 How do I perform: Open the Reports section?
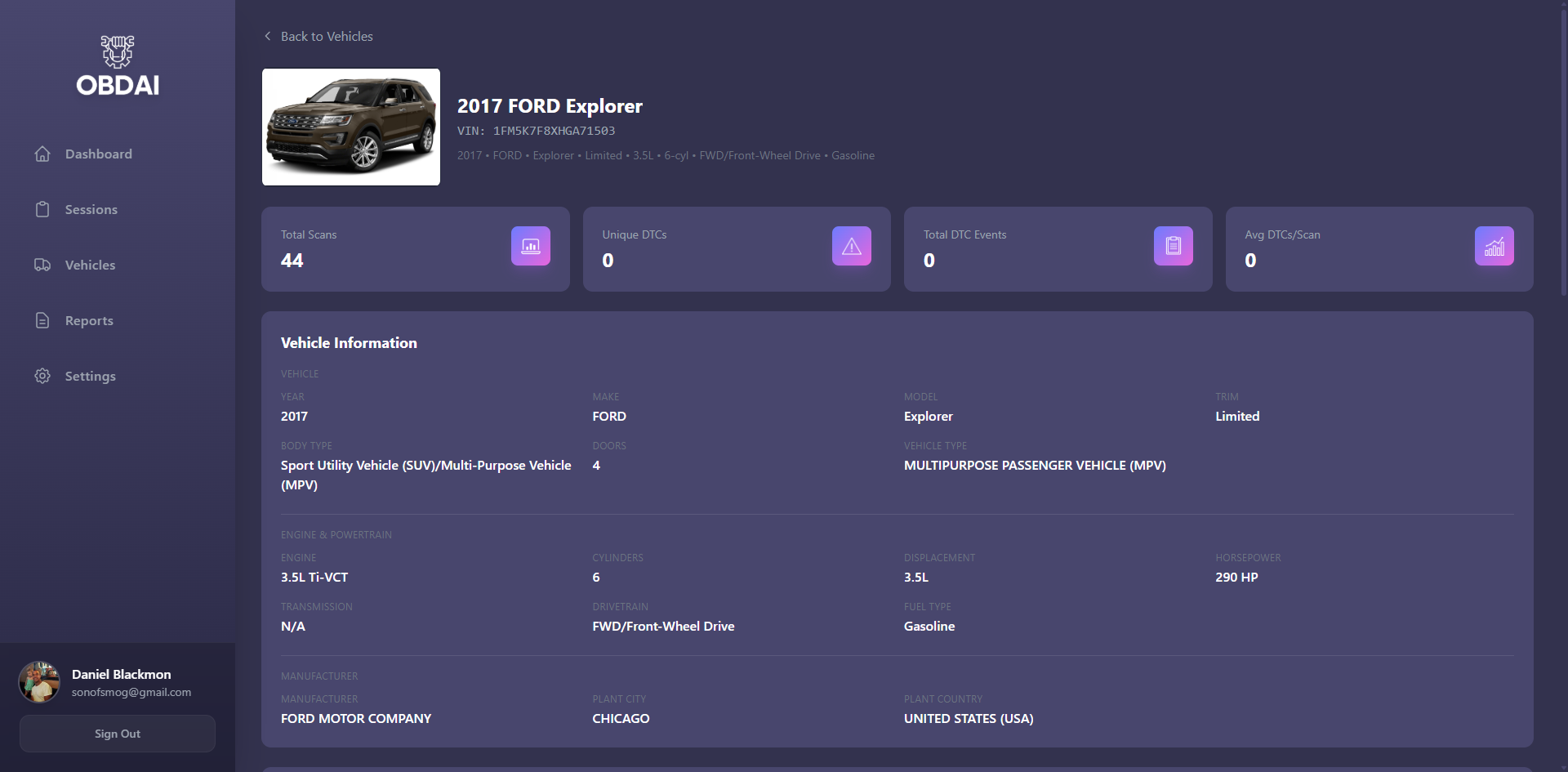(118, 320)
